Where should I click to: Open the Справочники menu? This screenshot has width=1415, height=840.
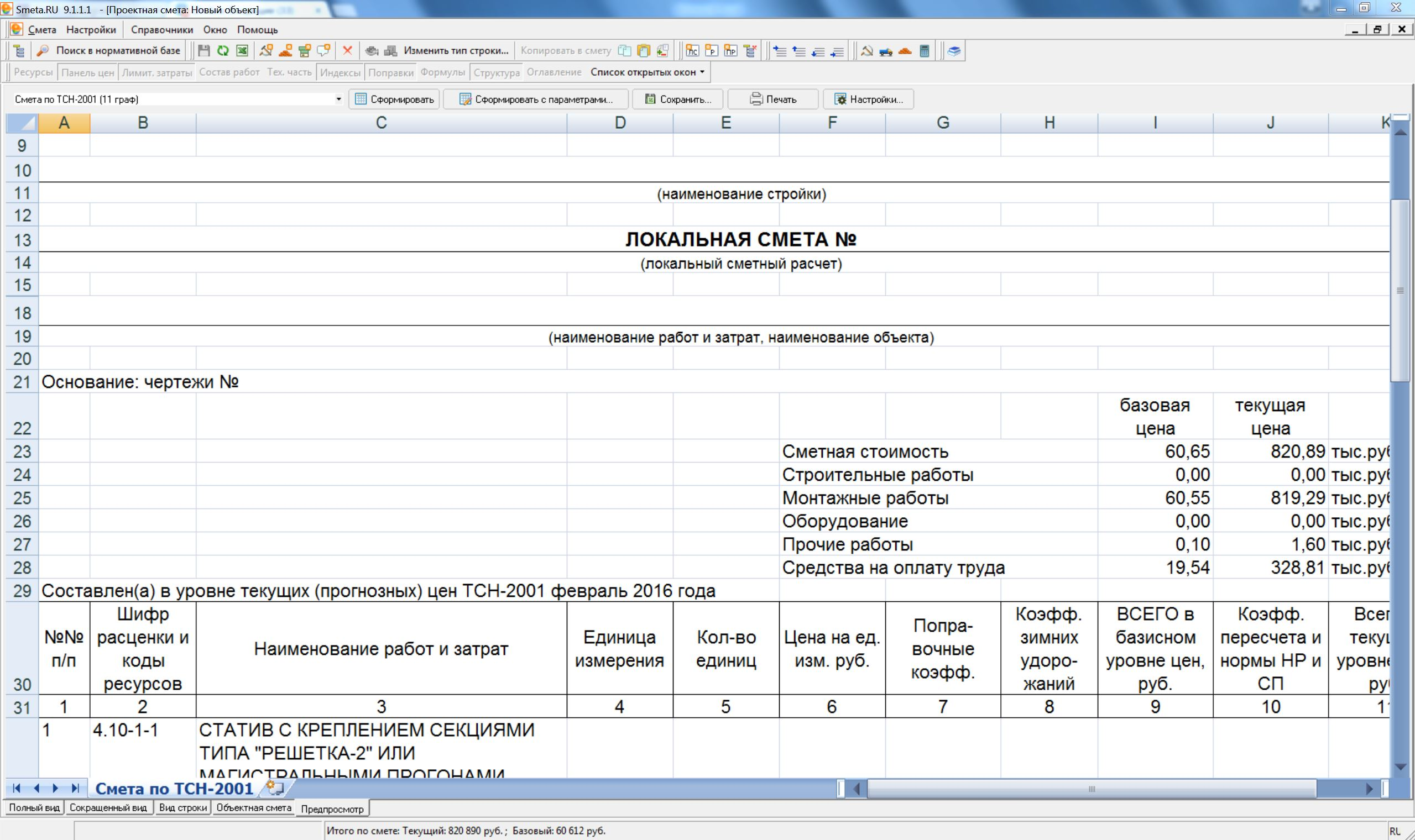pos(162,30)
